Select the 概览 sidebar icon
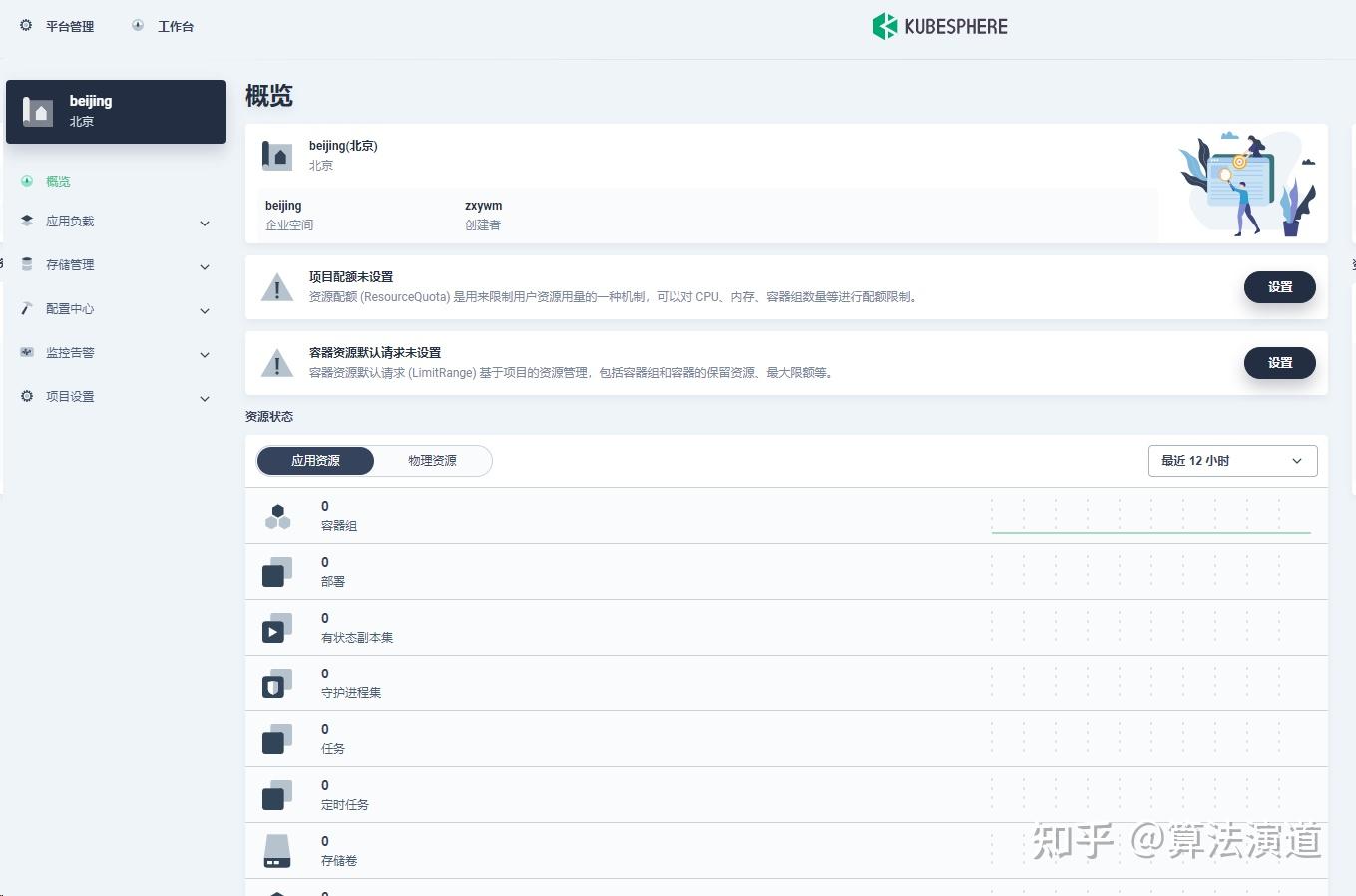Image resolution: width=1356 pixels, height=896 pixels. click(26, 181)
